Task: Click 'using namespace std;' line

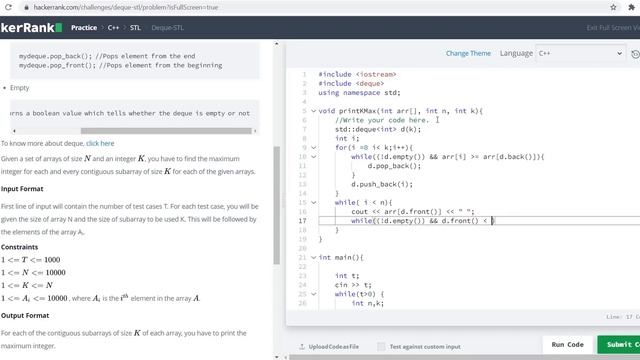Action: tap(359, 93)
